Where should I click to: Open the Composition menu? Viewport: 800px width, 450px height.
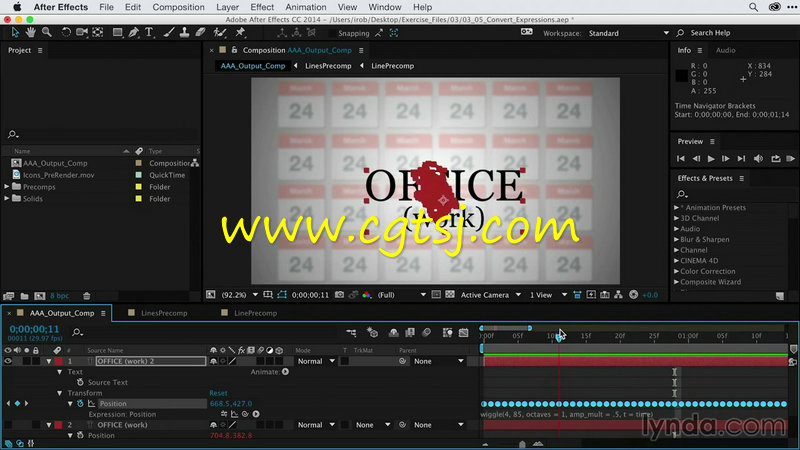[178, 7]
